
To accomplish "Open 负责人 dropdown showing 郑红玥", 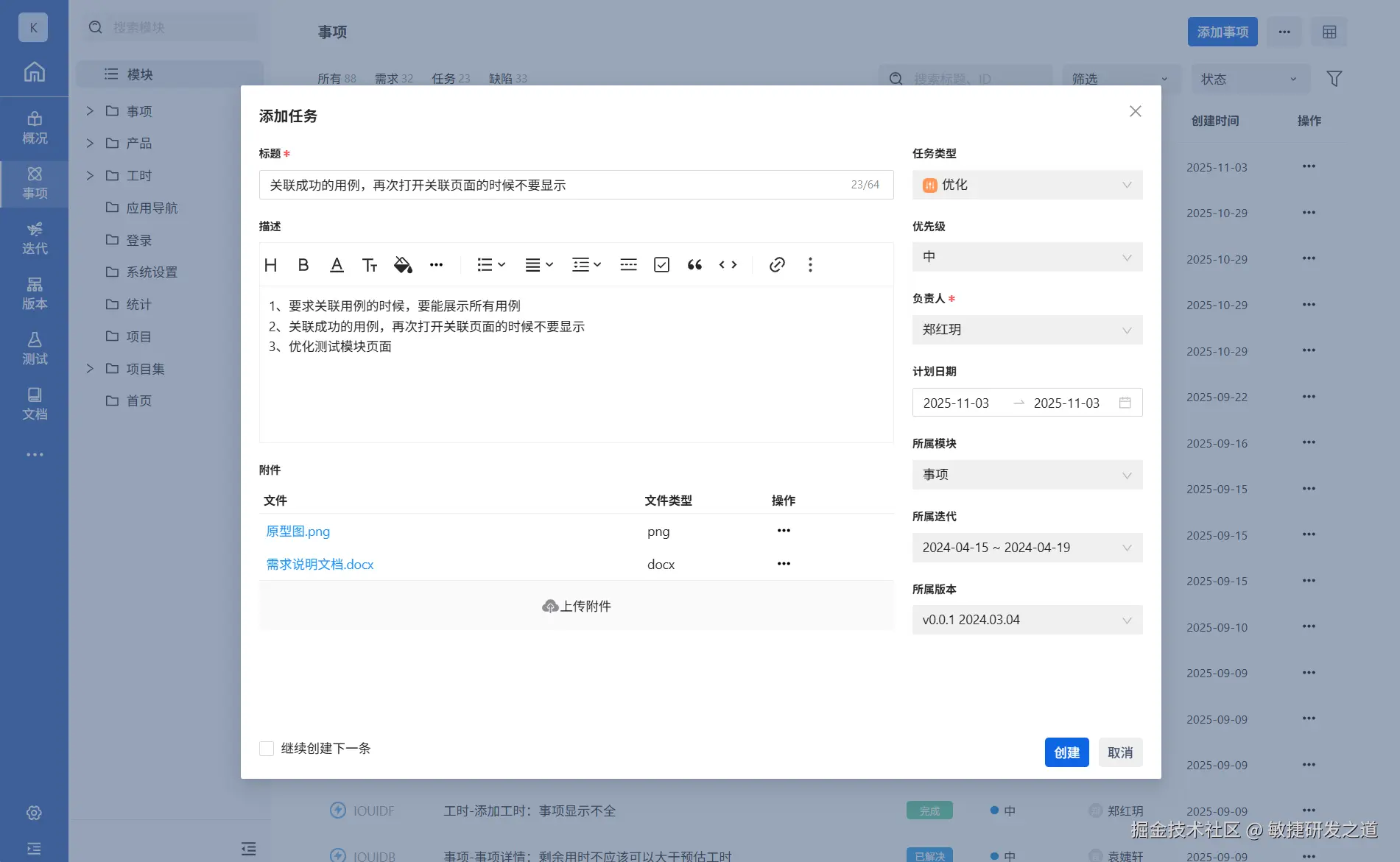I will tap(1027, 330).
